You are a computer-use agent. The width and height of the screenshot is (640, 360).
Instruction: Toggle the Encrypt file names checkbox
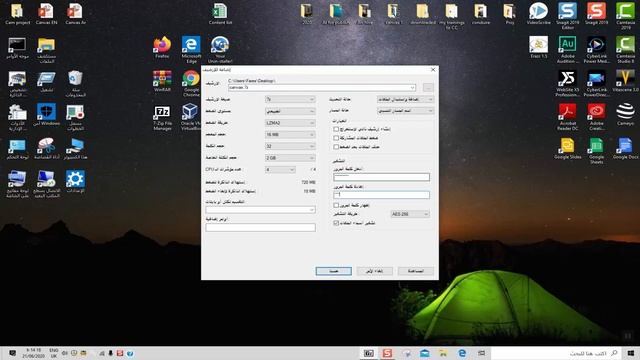pos(336,223)
